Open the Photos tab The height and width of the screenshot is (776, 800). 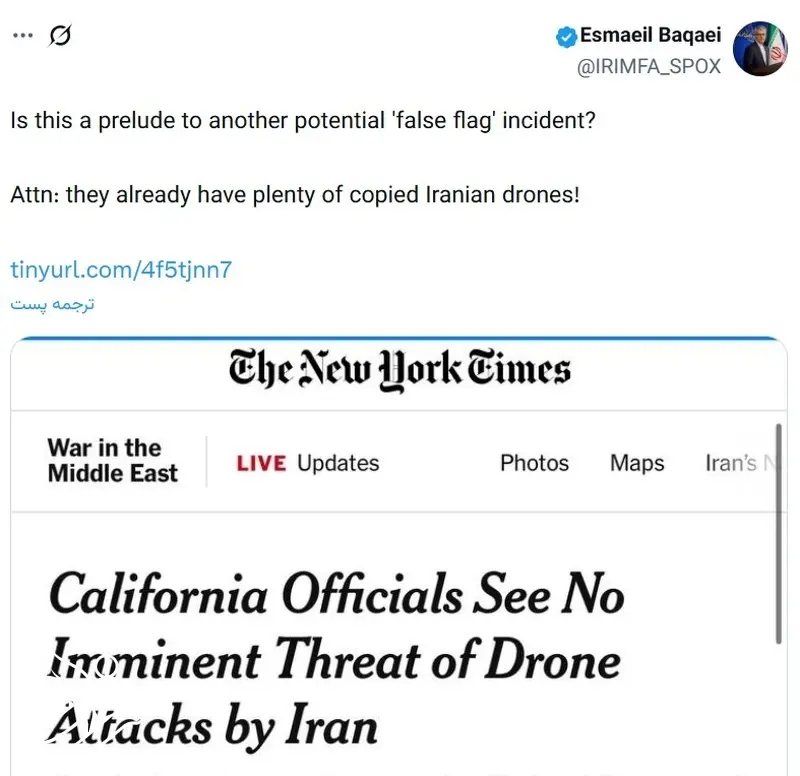coord(534,463)
